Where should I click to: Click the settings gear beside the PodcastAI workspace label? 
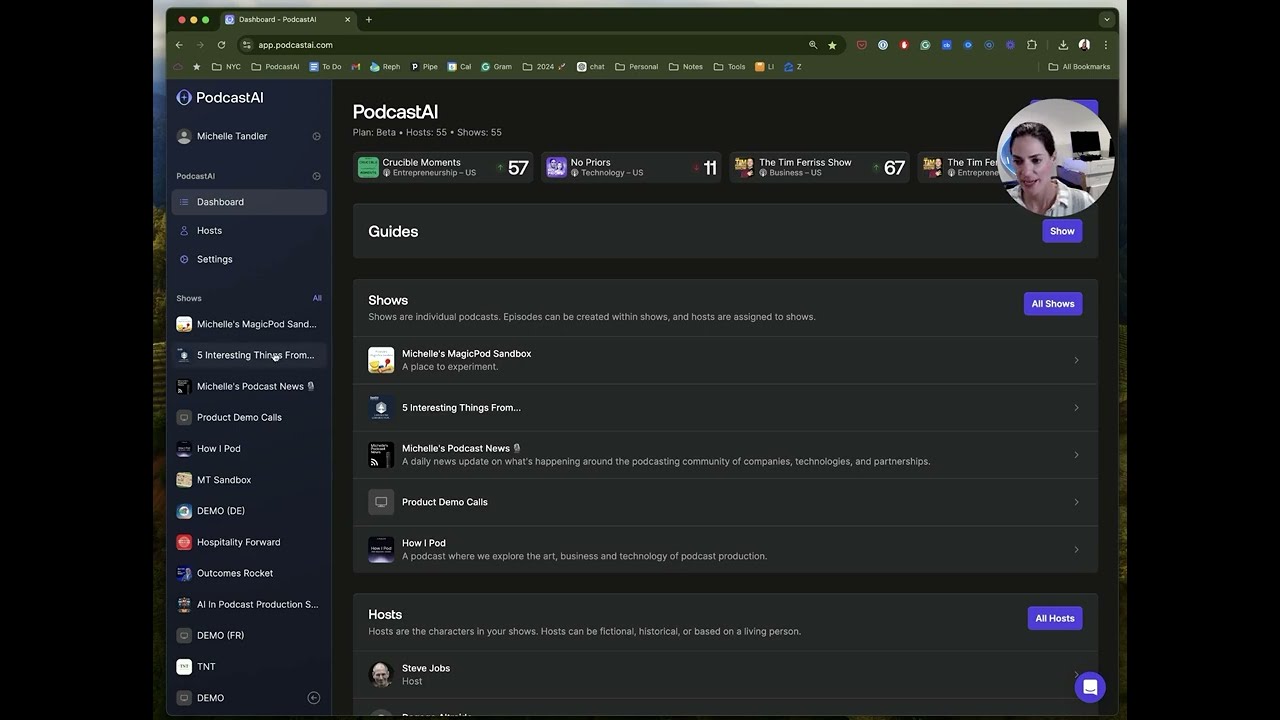(316, 176)
